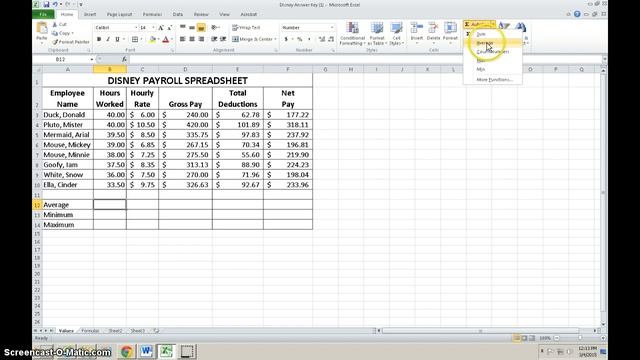Open the Number format dropdown
The image size is (640, 360).
[x=332, y=27]
